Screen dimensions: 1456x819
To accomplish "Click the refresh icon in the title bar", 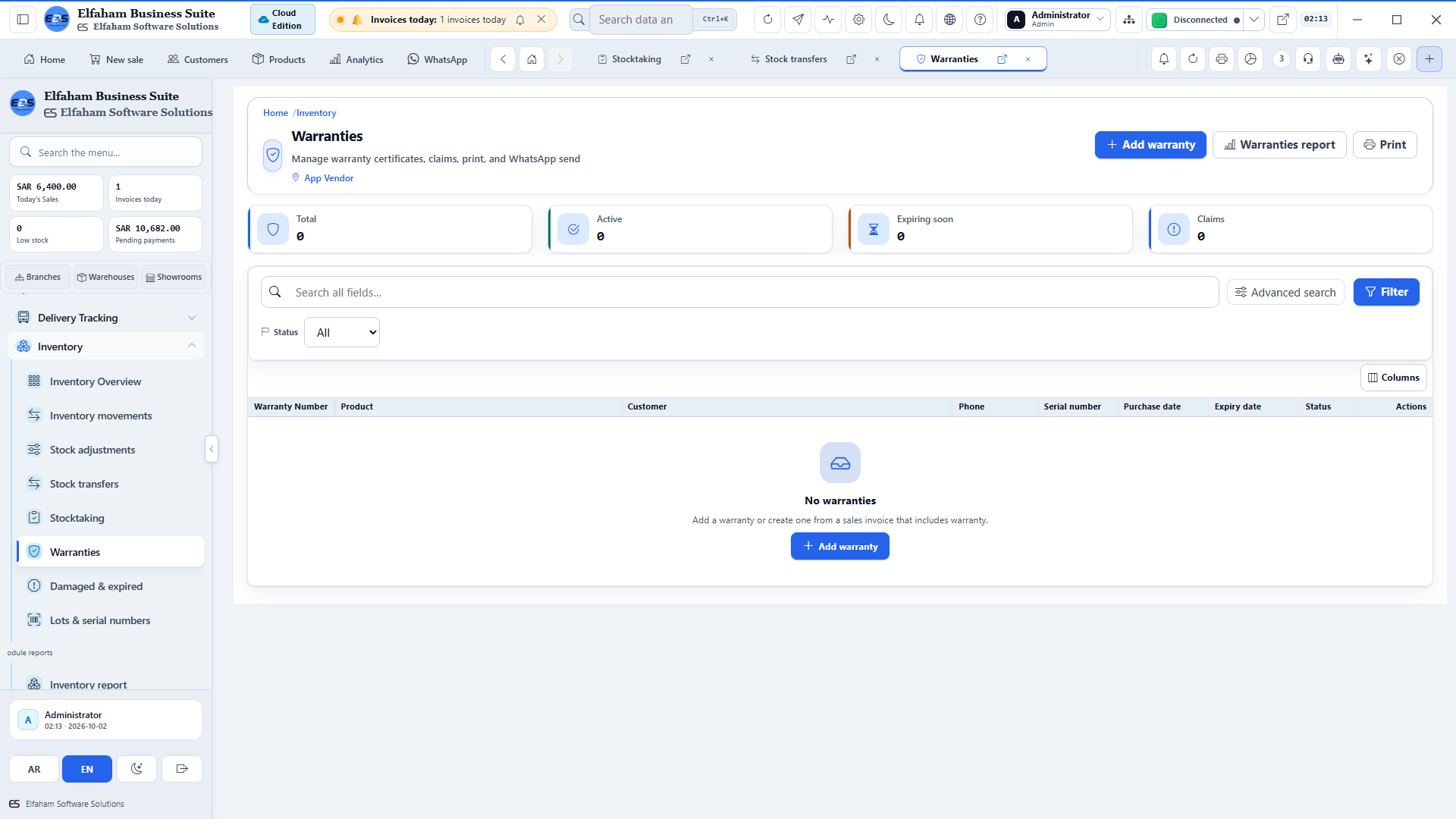I will (x=767, y=20).
